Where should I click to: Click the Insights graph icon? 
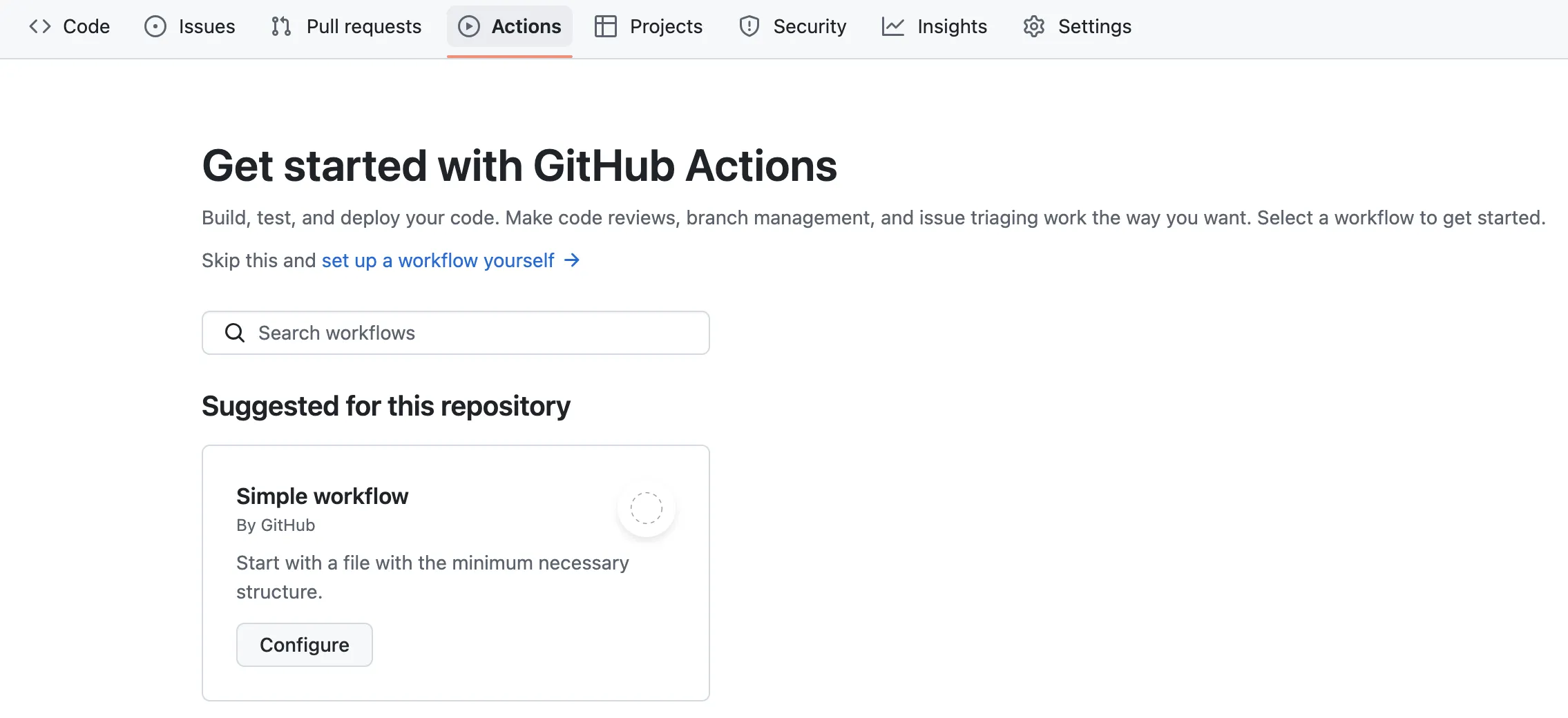892,26
